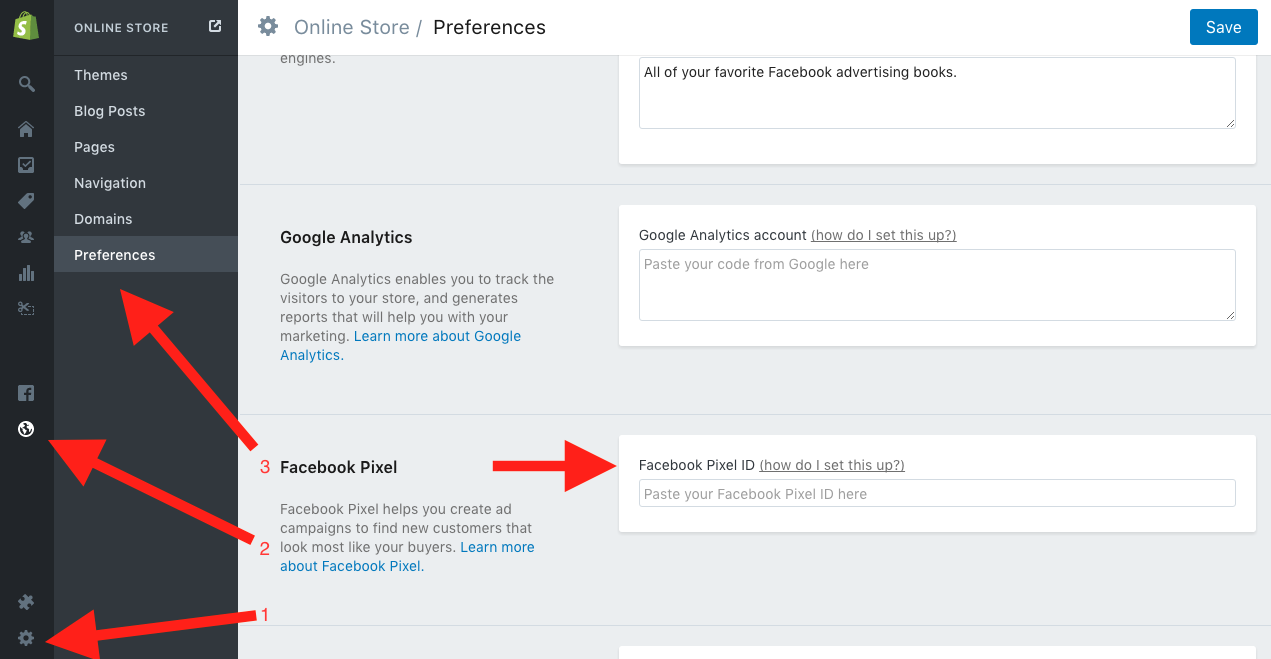Screen dimensions: 1271x659
Task: Open Themes in the sidebar menu
Action: click(101, 75)
